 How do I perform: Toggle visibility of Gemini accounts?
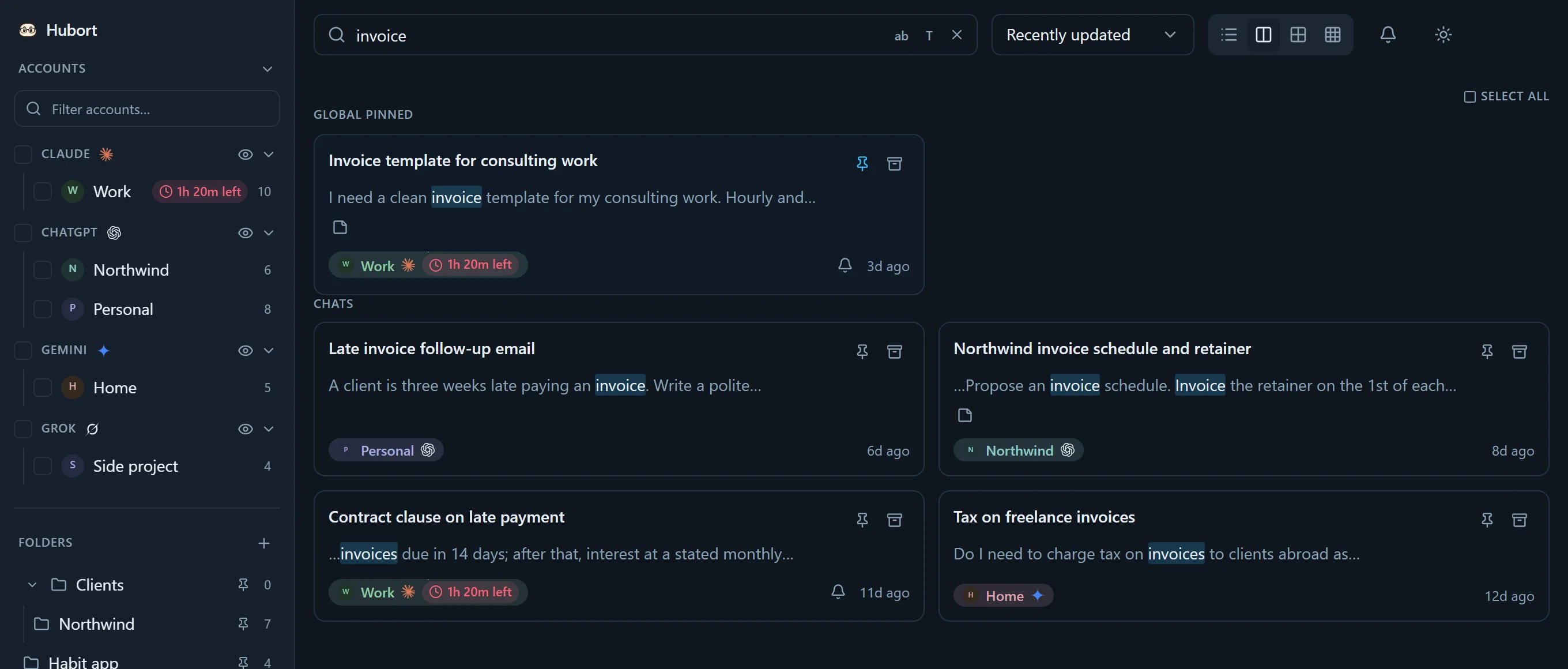[246, 350]
